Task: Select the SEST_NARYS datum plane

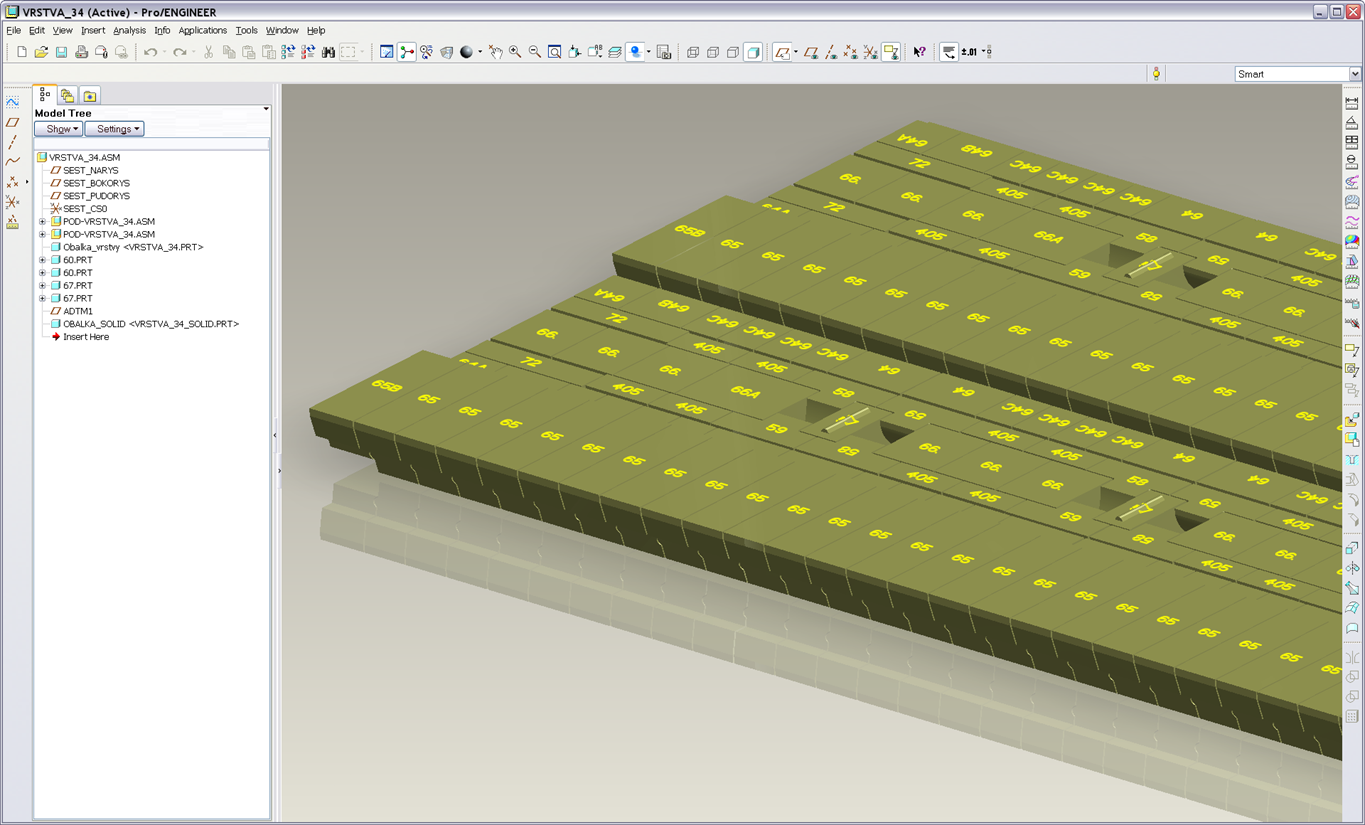Action: tap(91, 170)
